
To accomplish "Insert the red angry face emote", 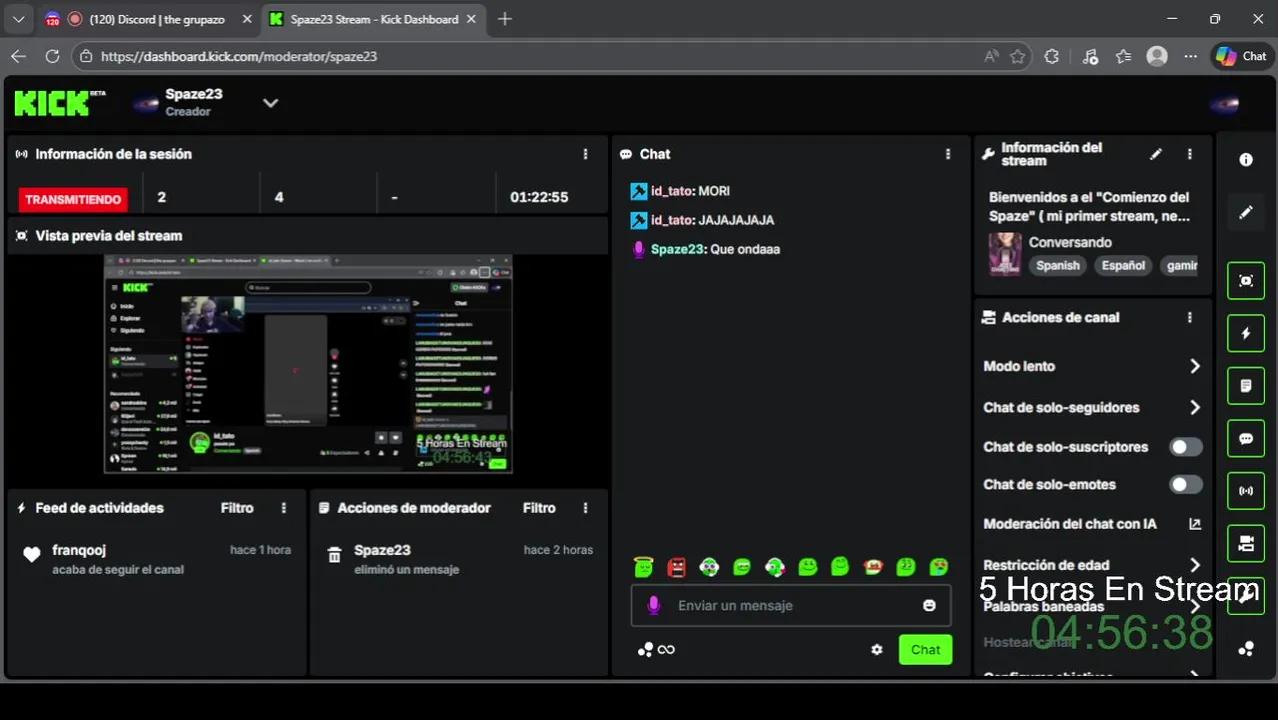I will (x=677, y=567).
